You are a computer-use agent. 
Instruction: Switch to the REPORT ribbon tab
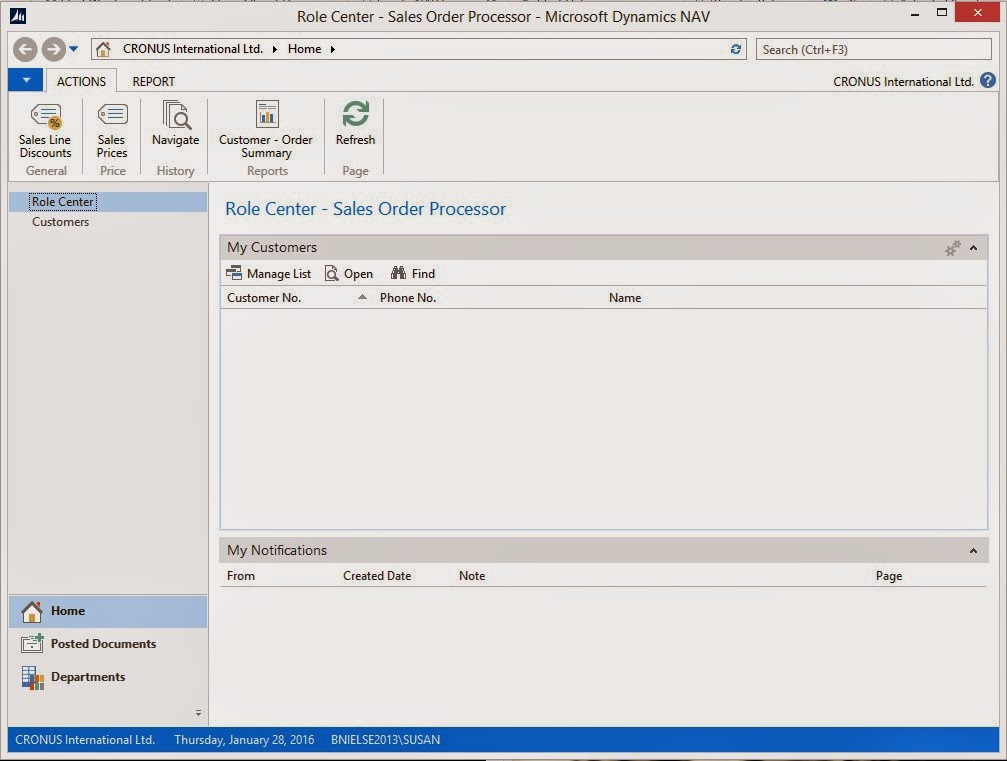[153, 82]
